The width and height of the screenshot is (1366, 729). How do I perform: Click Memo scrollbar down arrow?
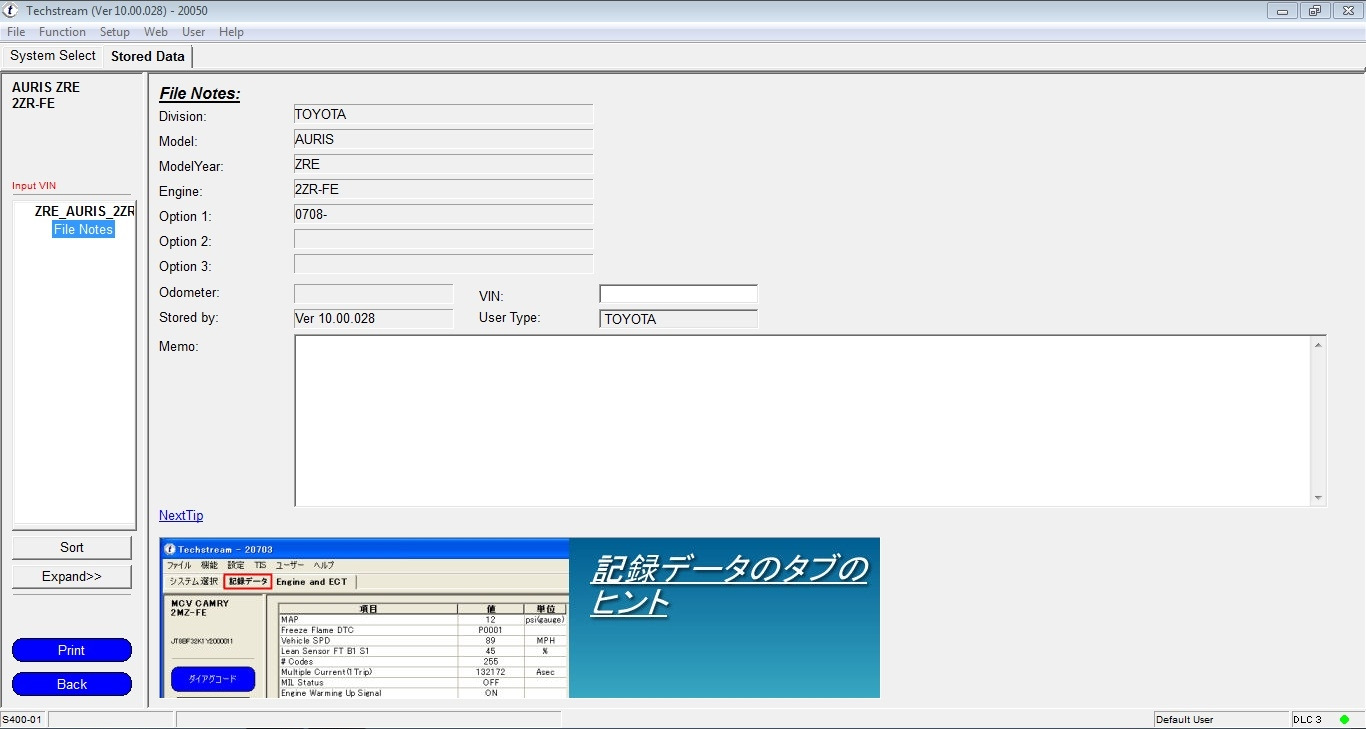1319,498
